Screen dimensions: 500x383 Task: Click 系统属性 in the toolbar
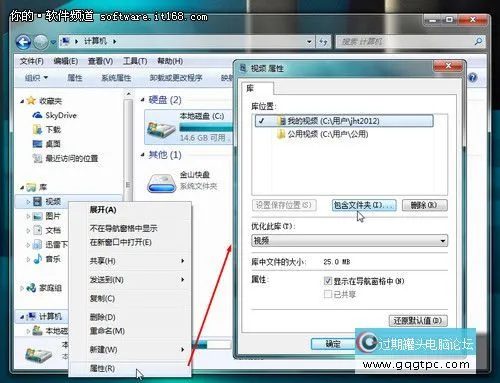click(116, 78)
